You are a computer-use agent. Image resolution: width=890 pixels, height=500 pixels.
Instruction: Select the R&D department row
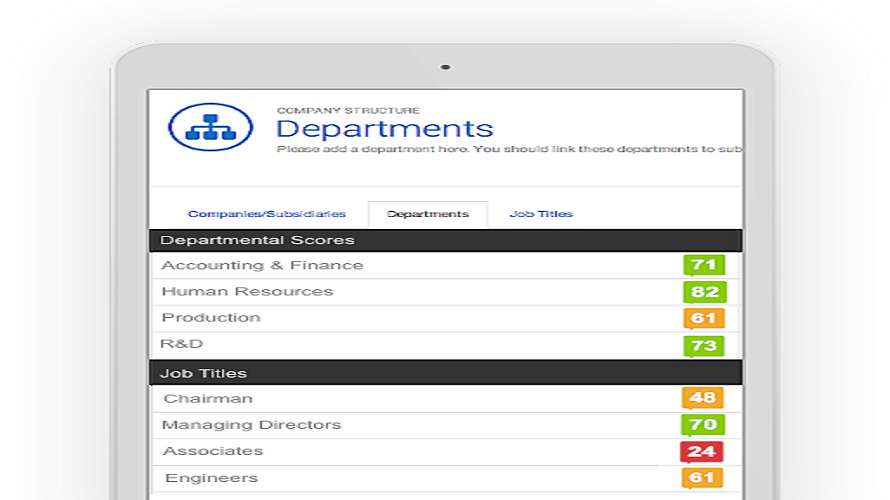click(446, 344)
